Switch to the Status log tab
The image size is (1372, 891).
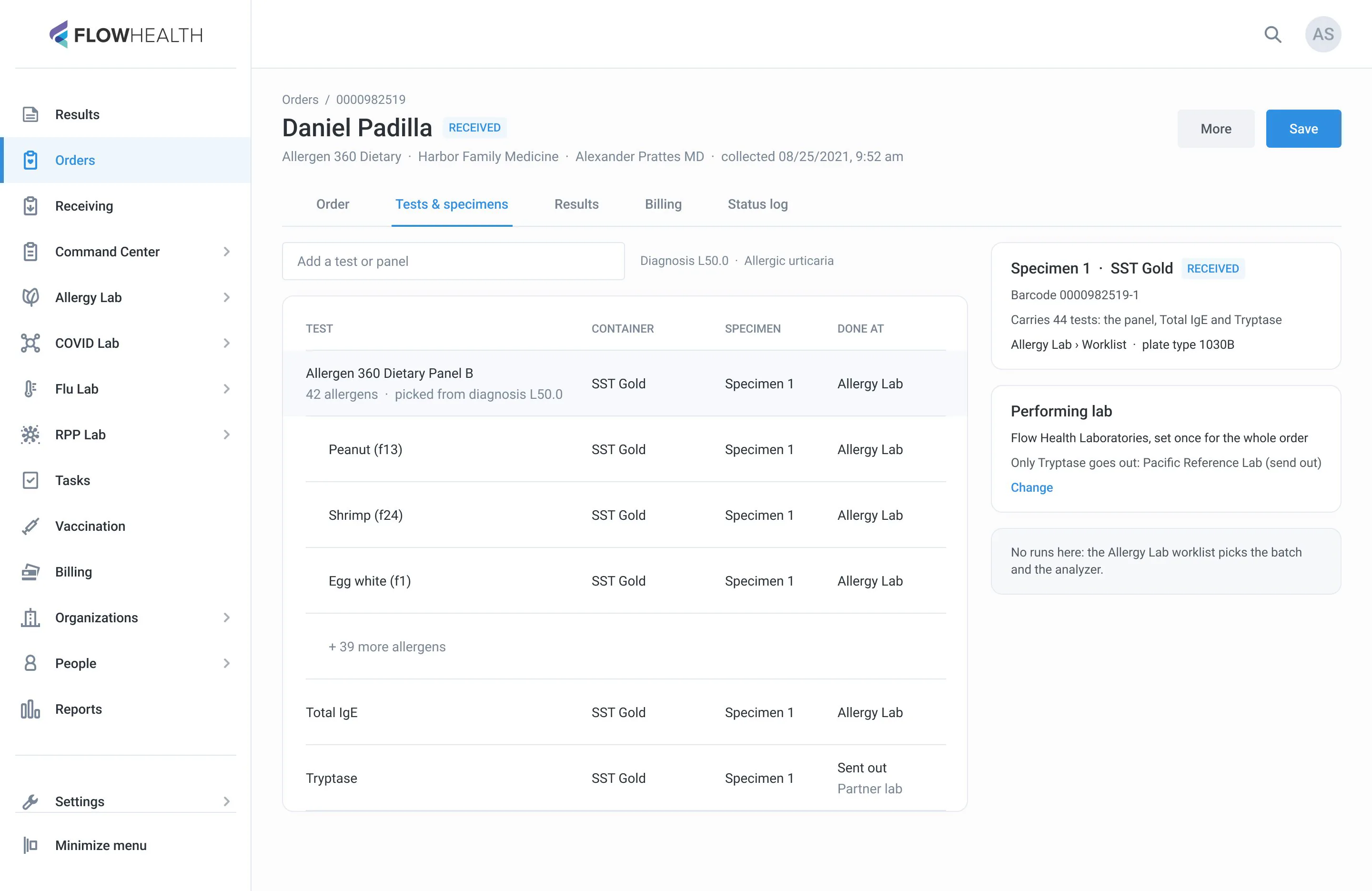click(x=757, y=204)
